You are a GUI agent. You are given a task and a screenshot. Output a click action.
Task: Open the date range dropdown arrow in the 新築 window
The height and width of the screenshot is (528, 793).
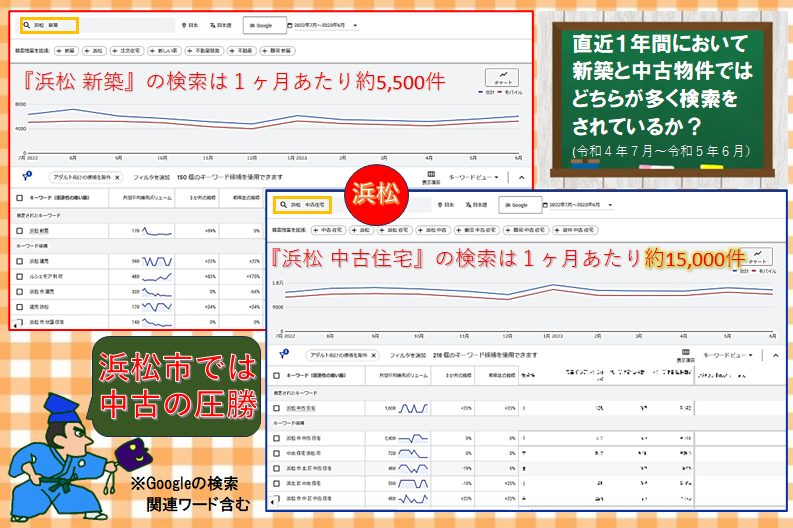(355, 25)
